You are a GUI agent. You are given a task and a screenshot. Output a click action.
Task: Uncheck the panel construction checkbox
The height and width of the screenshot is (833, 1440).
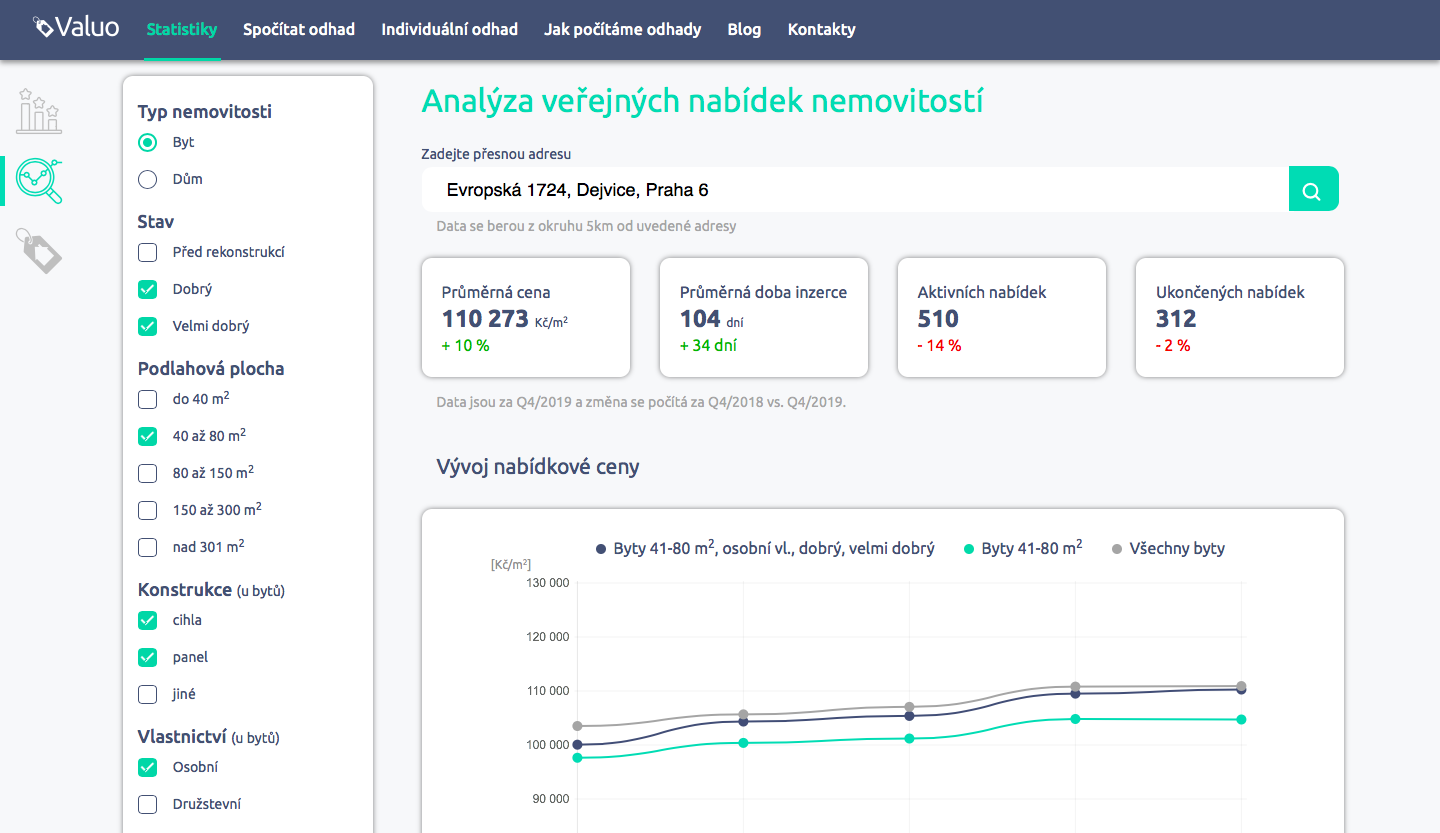pyautogui.click(x=148, y=657)
